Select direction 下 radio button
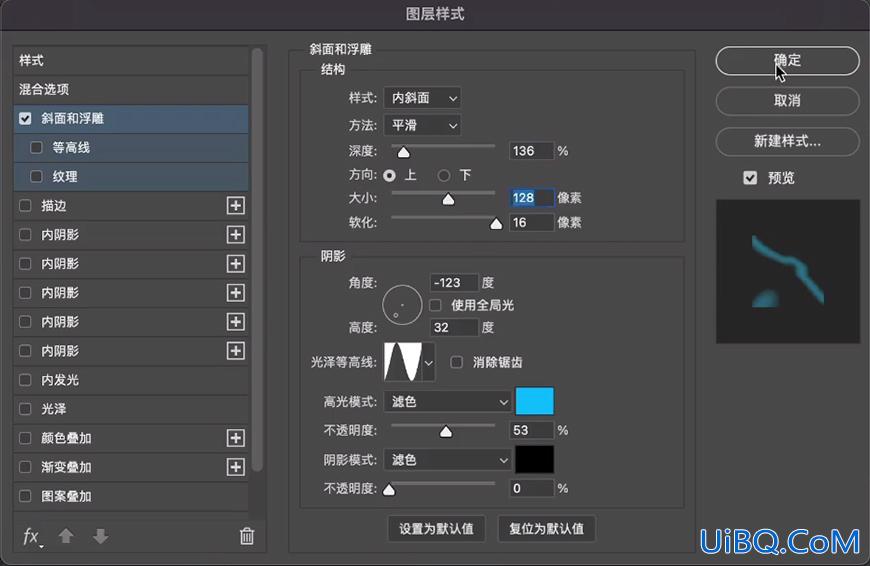Image resolution: width=870 pixels, height=566 pixels. [x=444, y=175]
